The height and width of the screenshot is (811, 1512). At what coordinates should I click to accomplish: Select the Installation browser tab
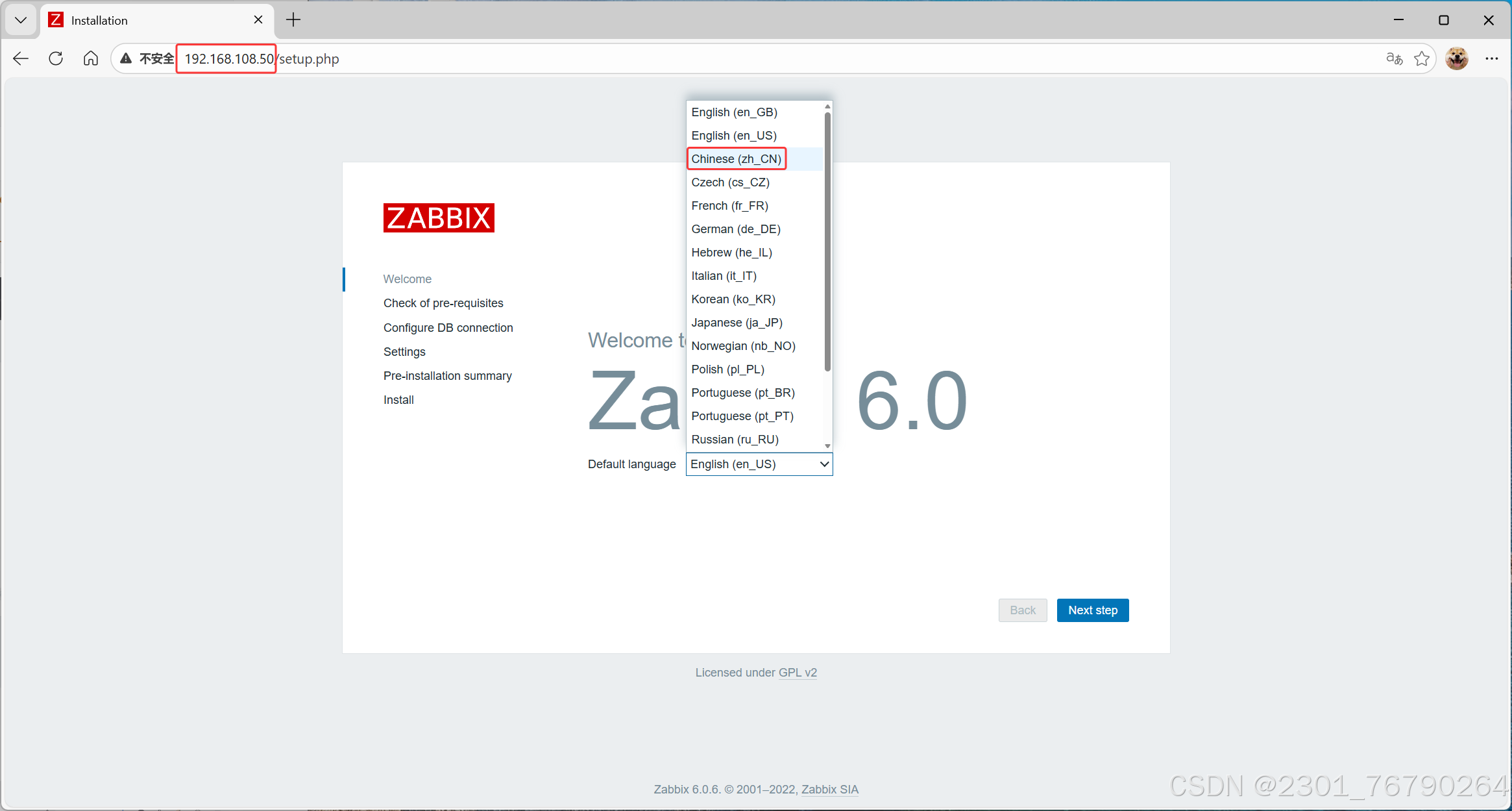[157, 20]
